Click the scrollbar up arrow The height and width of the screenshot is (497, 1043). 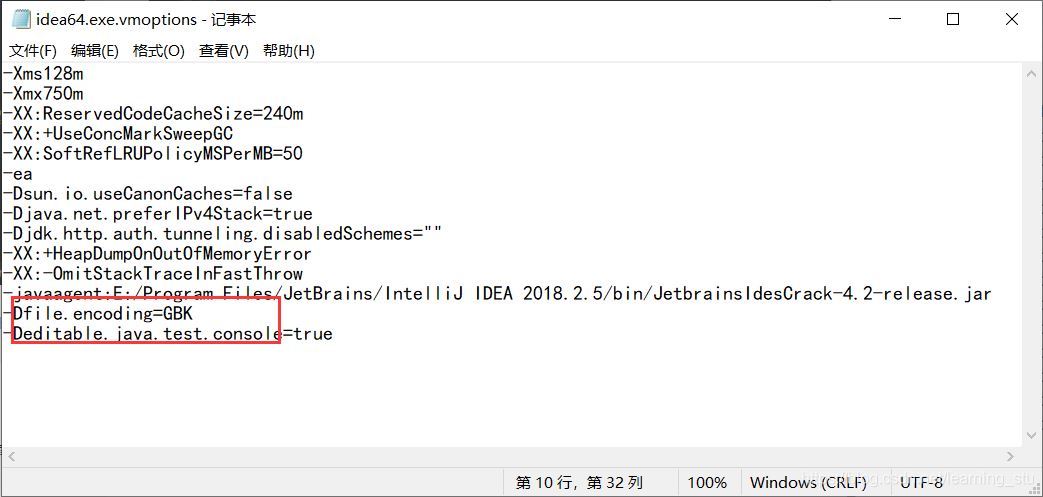click(1031, 72)
